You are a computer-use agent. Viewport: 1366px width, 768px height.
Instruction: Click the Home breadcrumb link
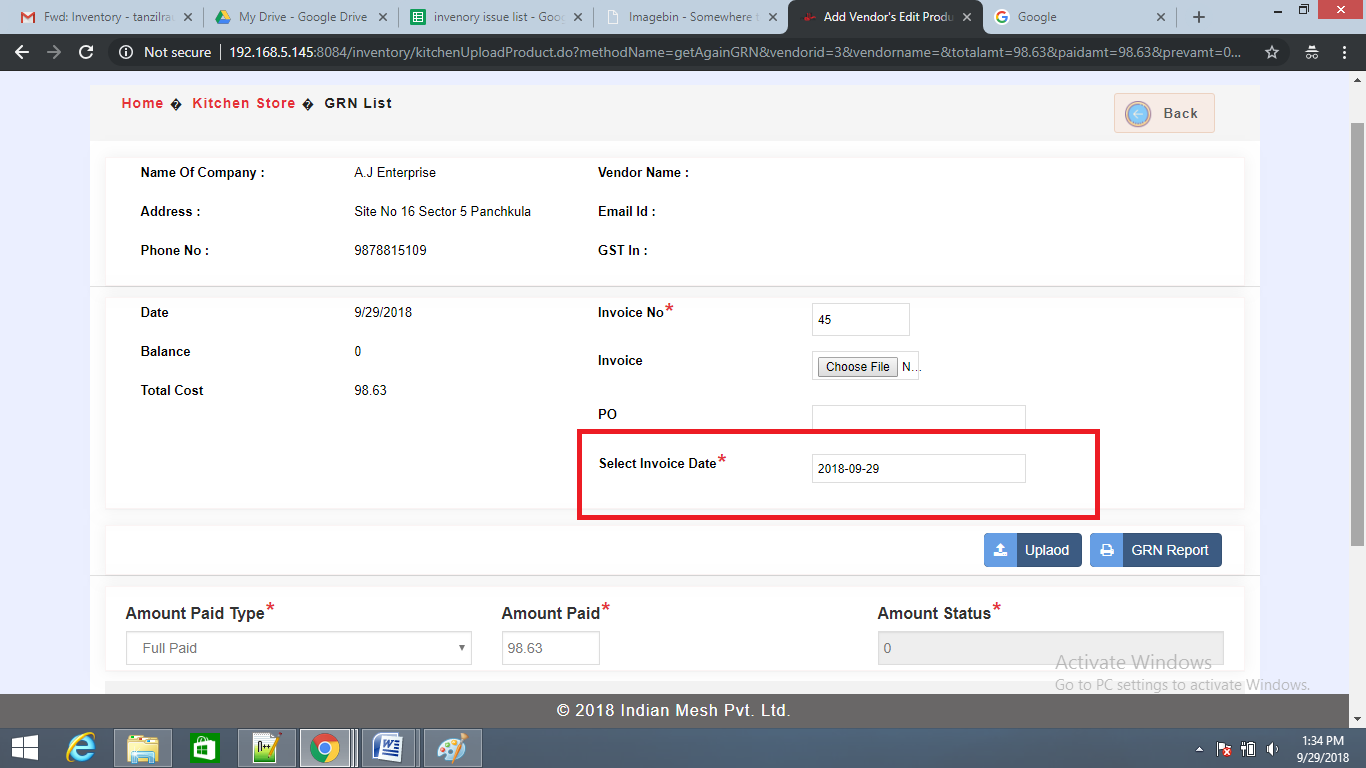click(x=142, y=103)
